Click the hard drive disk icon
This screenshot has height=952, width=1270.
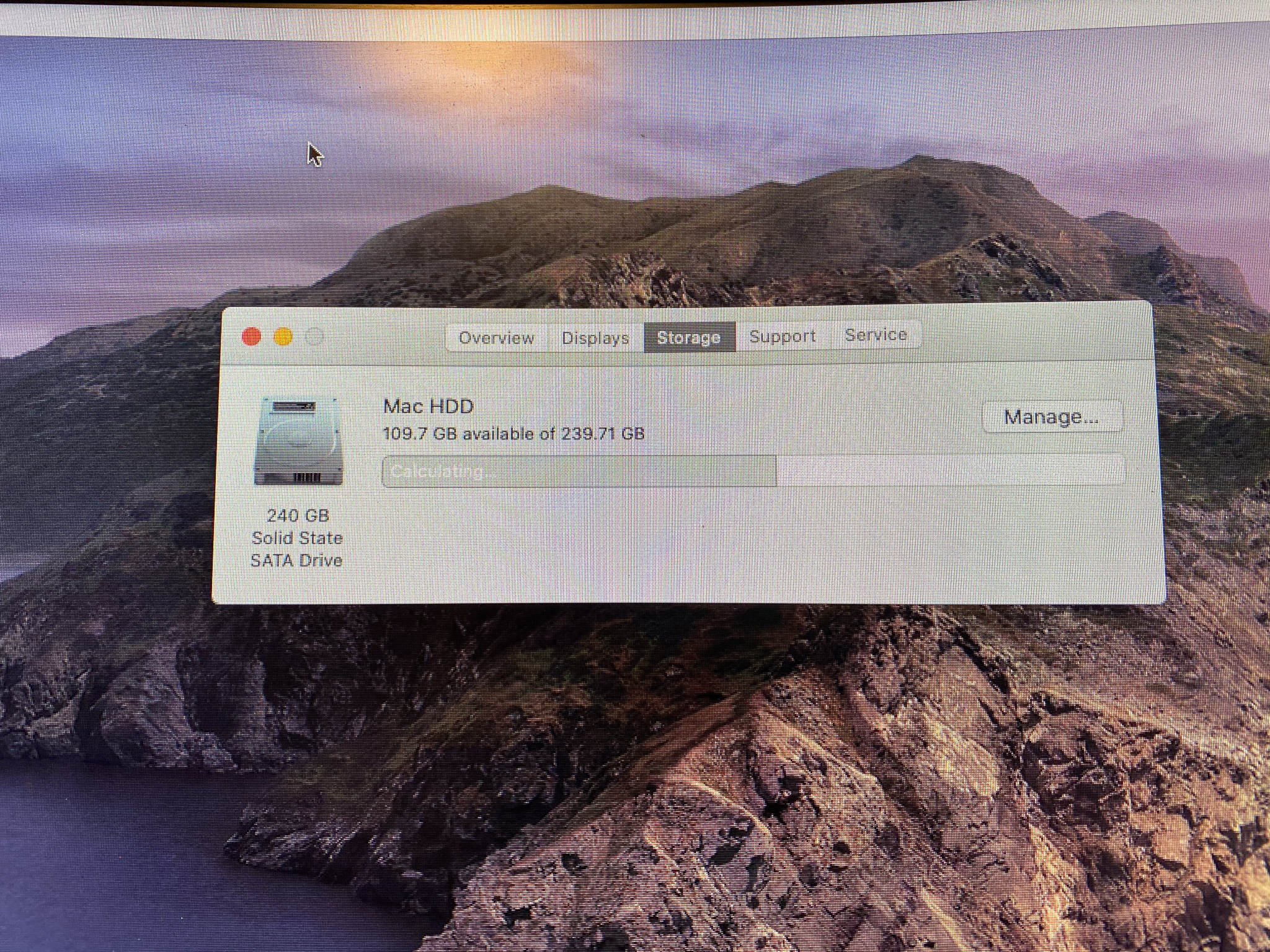[x=298, y=441]
